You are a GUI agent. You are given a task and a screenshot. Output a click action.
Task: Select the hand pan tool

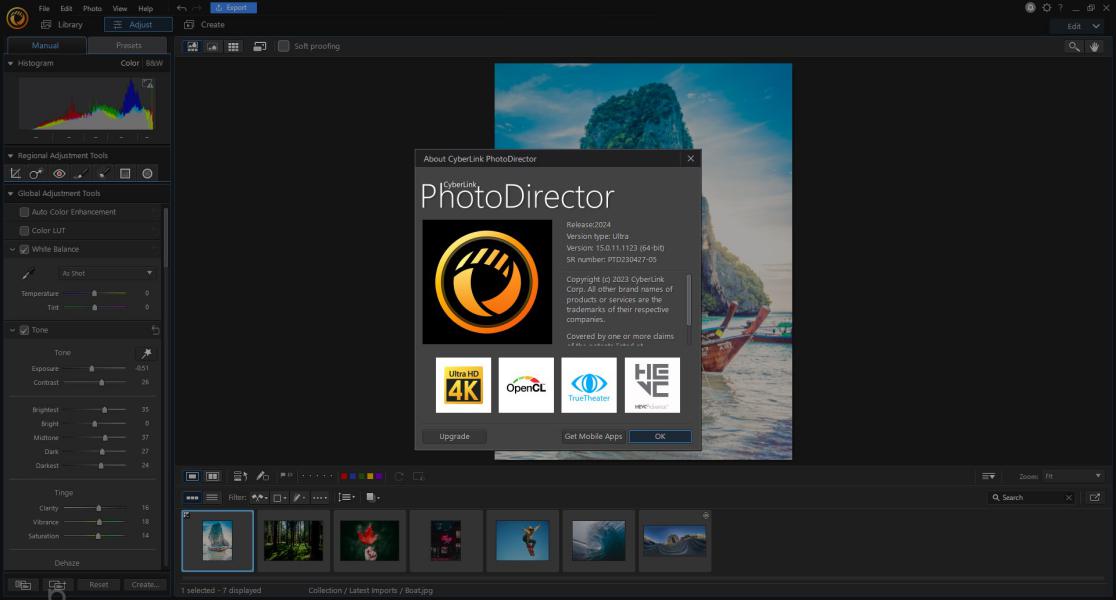coord(1095,46)
